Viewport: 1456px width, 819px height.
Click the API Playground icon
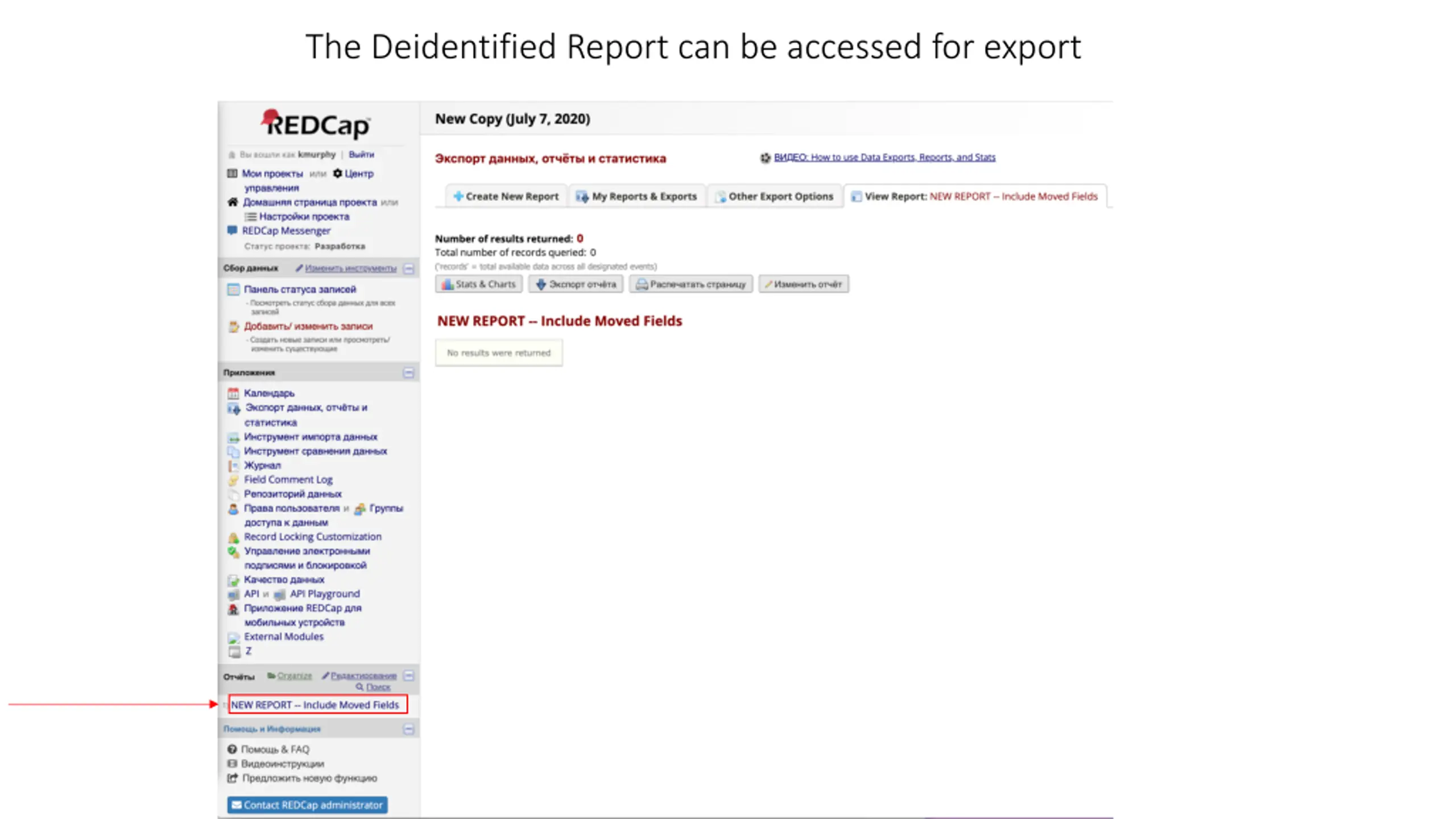[279, 594]
